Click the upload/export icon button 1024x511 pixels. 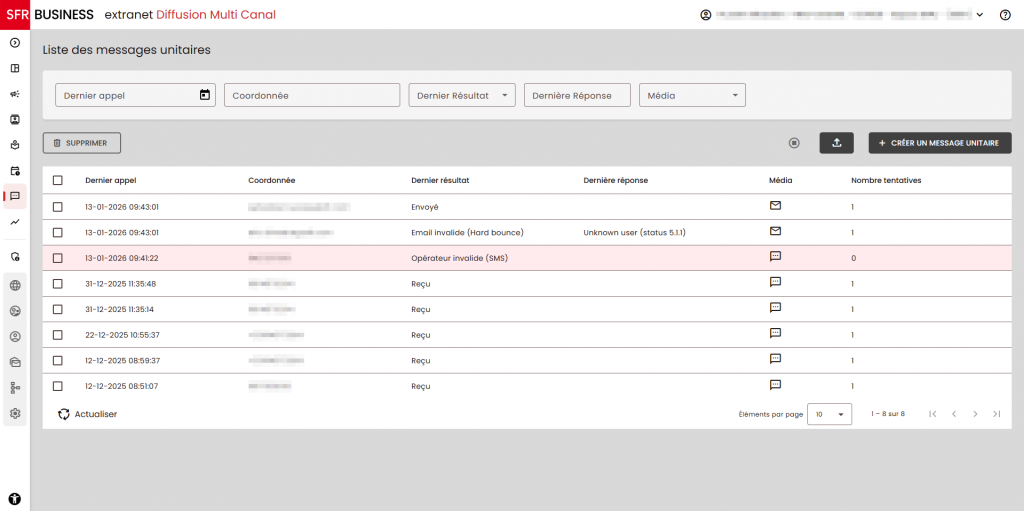point(836,143)
